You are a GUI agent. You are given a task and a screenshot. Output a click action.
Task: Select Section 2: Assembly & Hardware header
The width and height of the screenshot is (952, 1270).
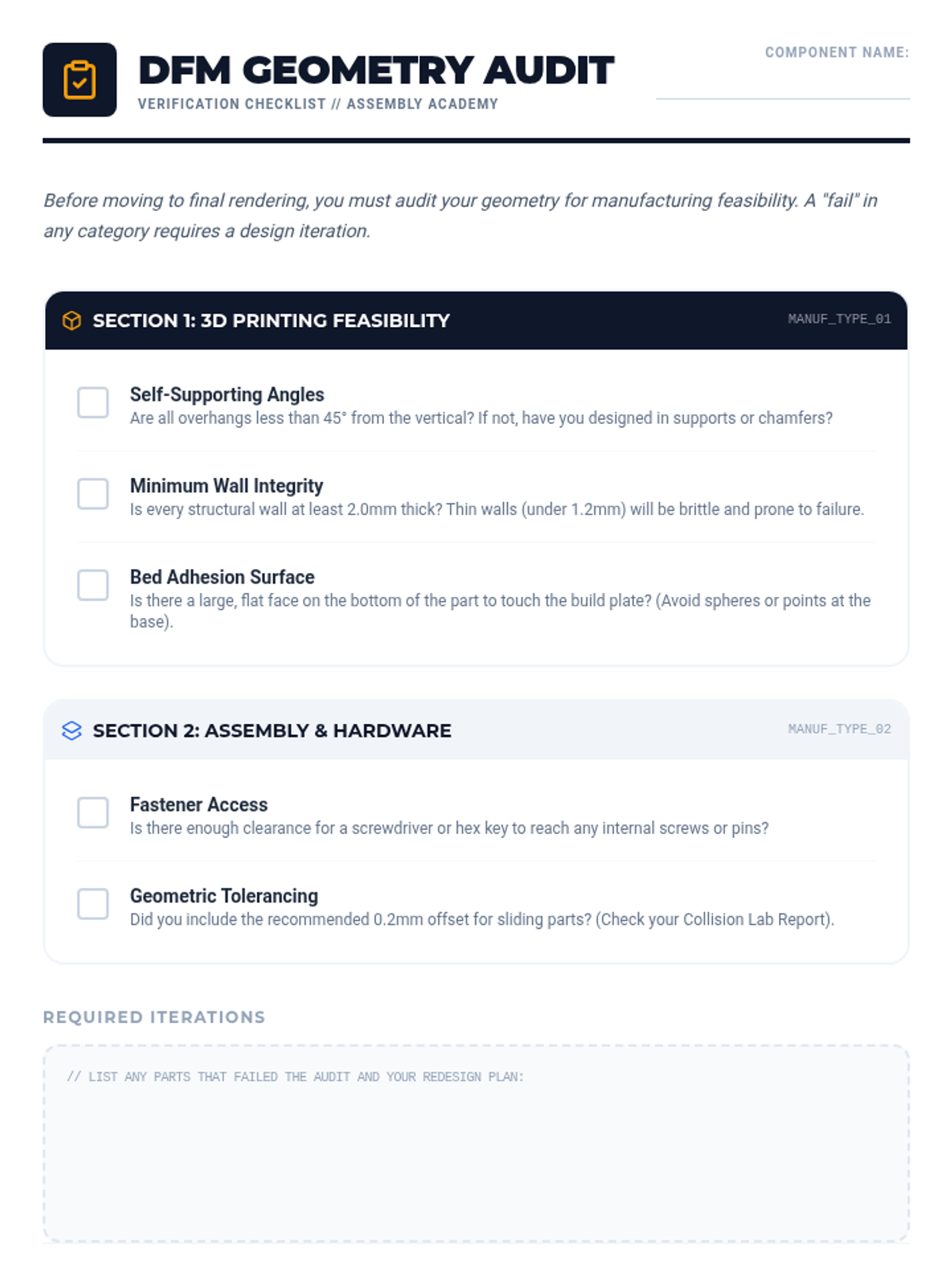click(x=272, y=731)
